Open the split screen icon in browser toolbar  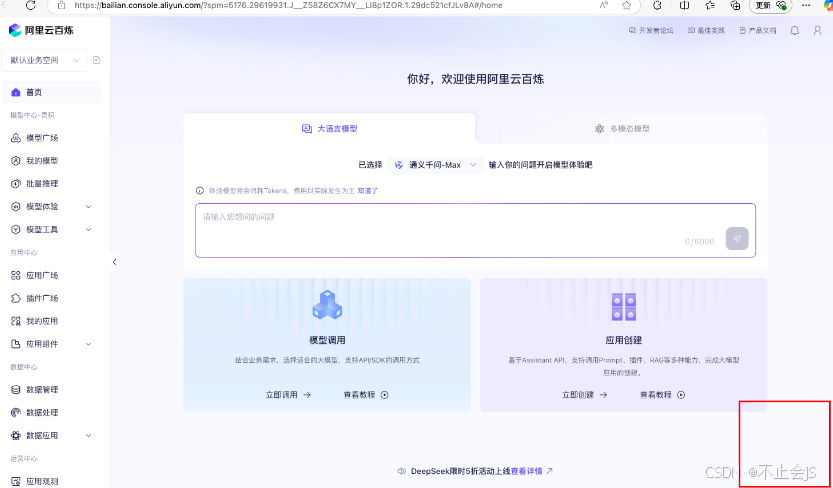click(x=684, y=5)
